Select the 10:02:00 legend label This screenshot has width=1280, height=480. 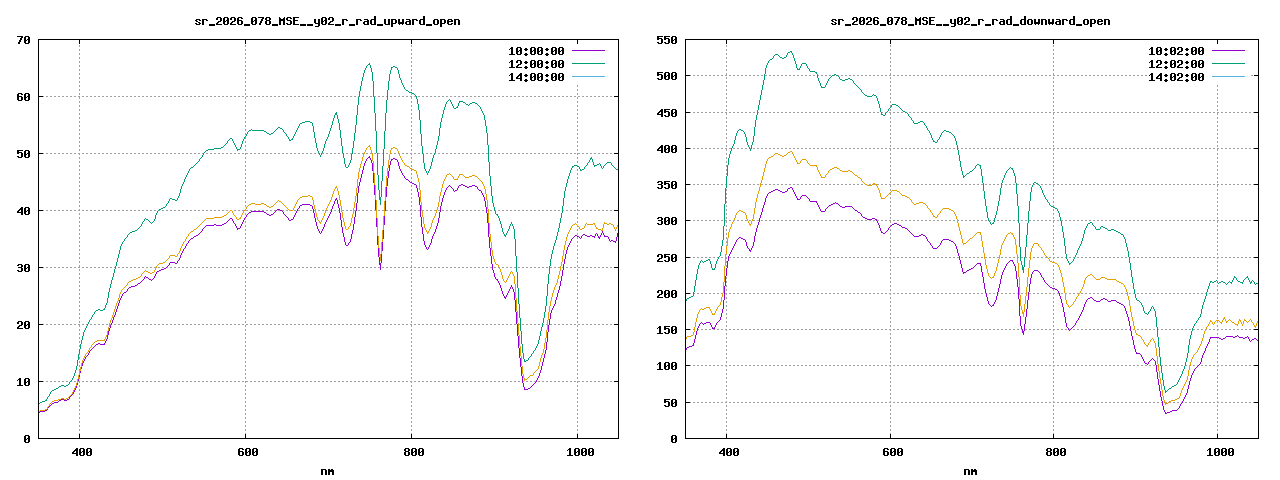pyautogui.click(x=1176, y=50)
